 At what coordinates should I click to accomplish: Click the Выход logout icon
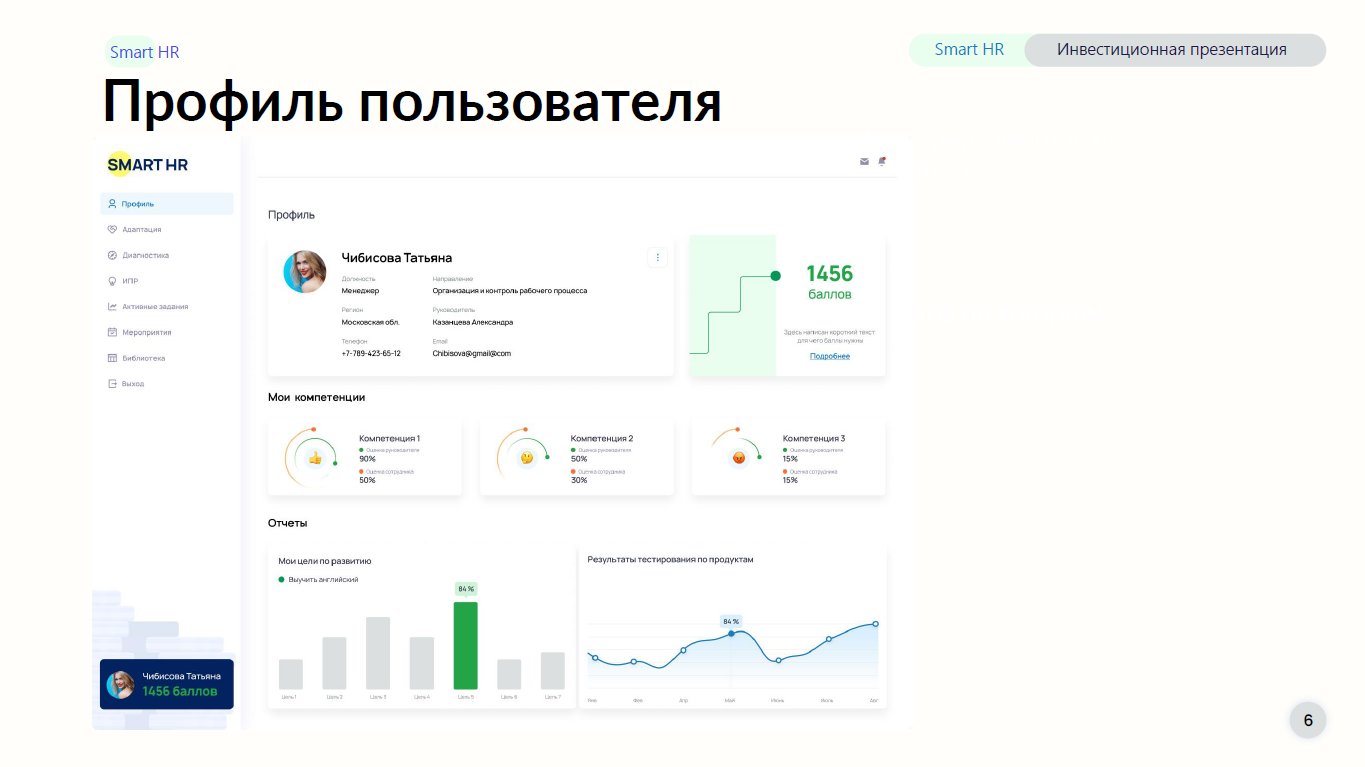[x=112, y=384]
